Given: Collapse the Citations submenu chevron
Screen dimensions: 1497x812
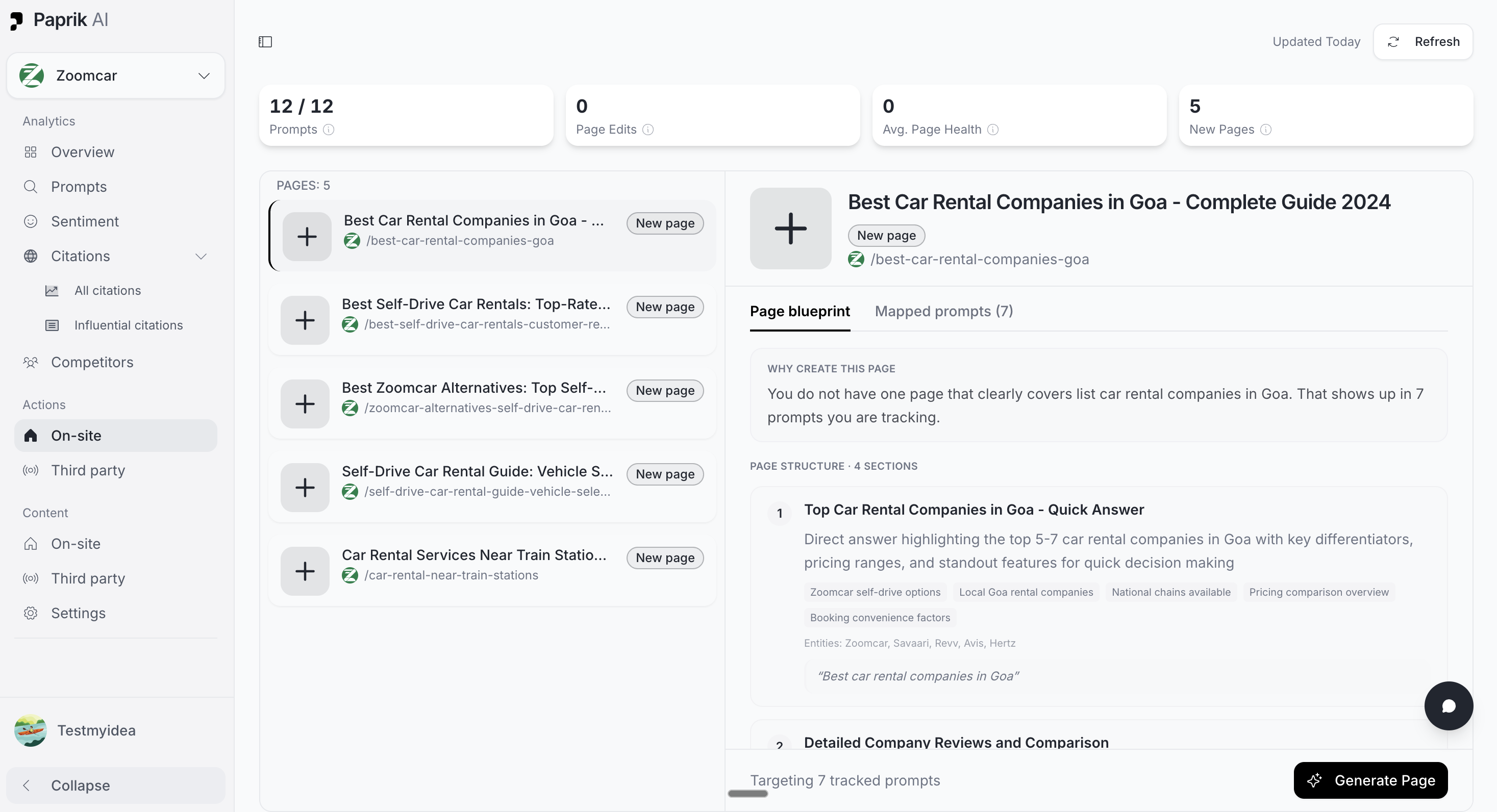Looking at the screenshot, I should 201,256.
